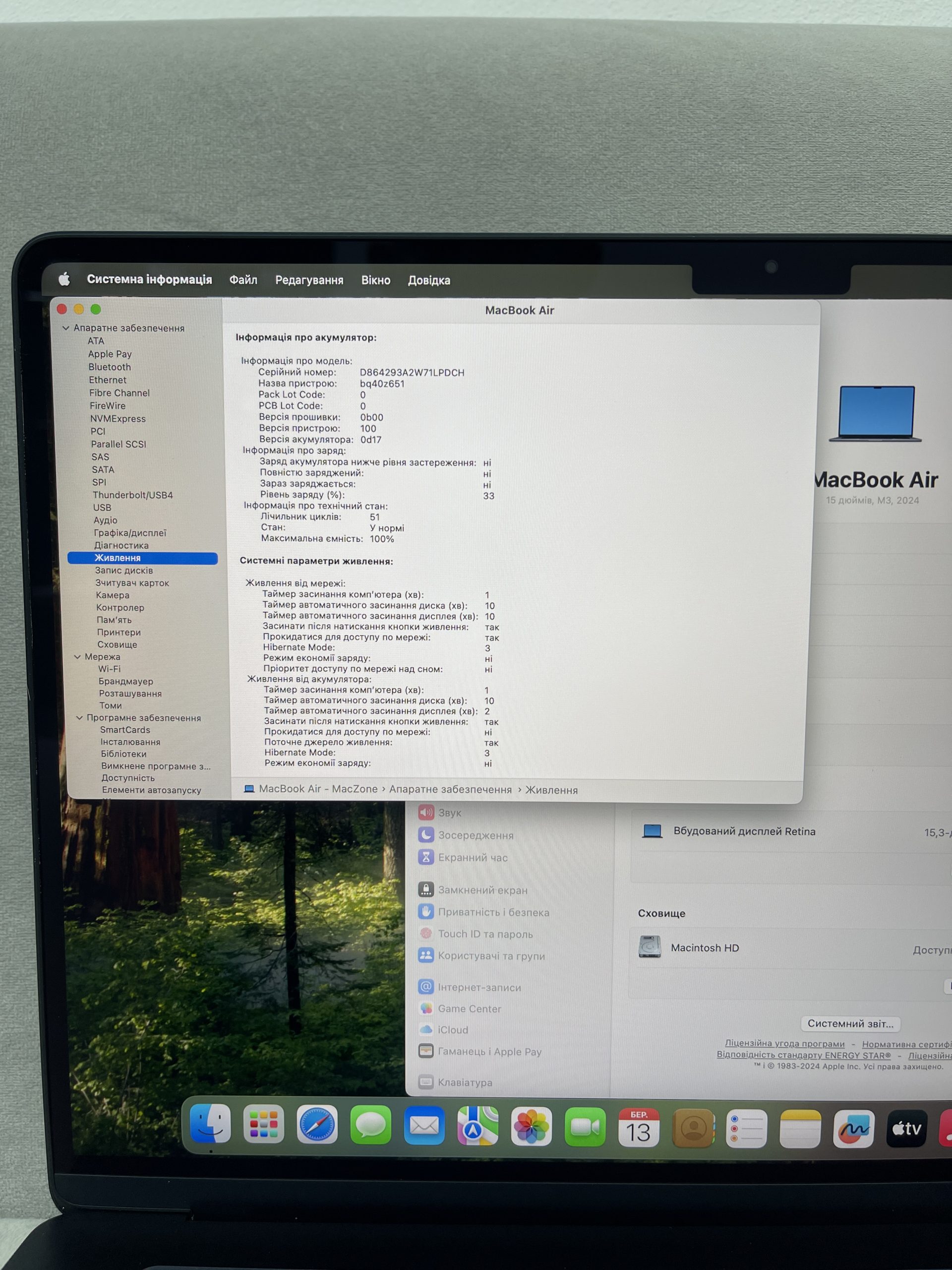
Task: Select Apple Pay in hardware list
Action: pyautogui.click(x=110, y=354)
